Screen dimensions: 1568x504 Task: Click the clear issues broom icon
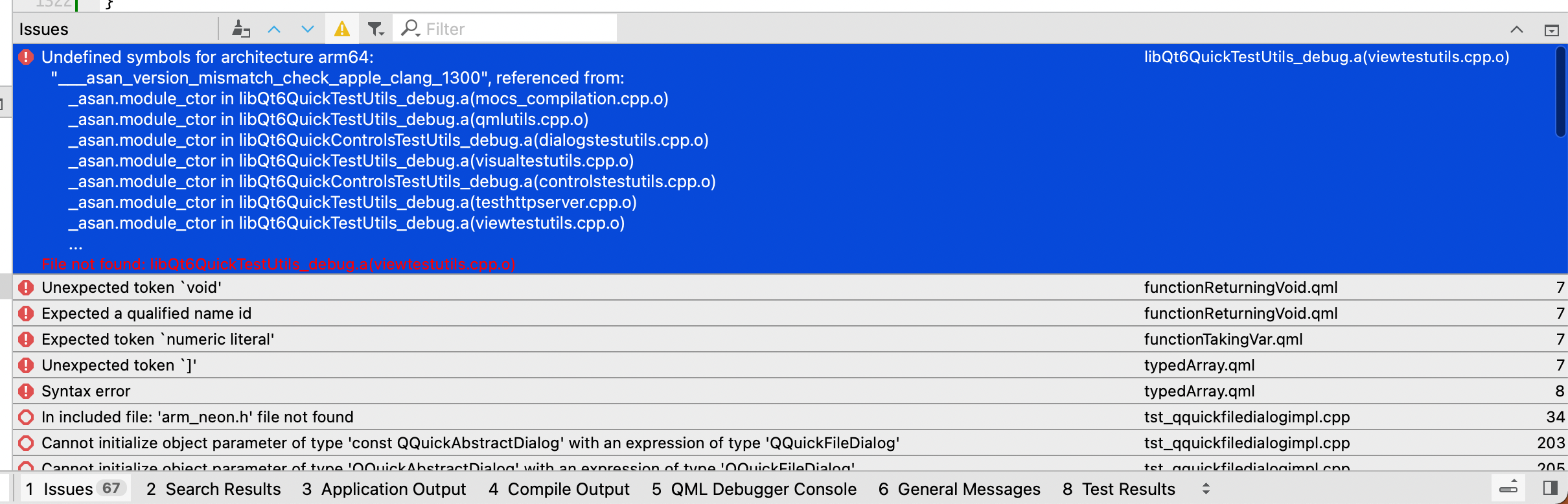click(241, 29)
